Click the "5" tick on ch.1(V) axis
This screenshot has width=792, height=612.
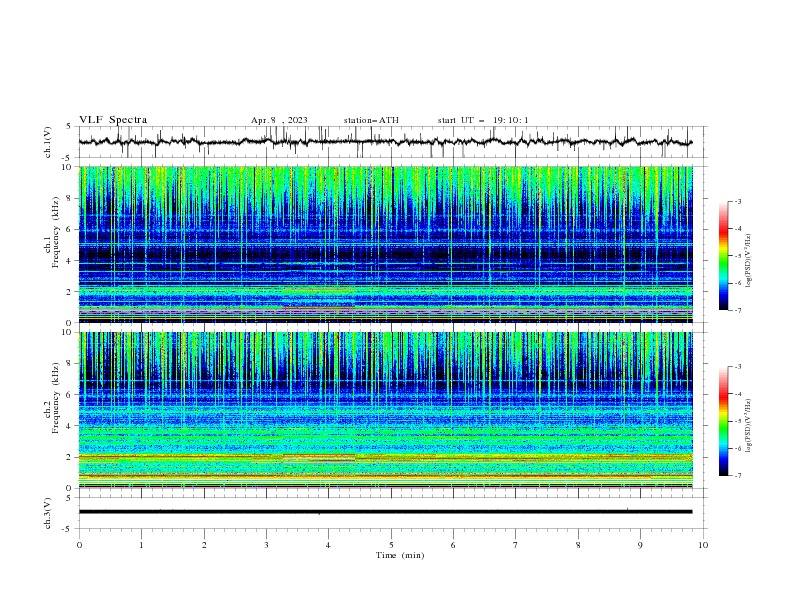point(69,127)
